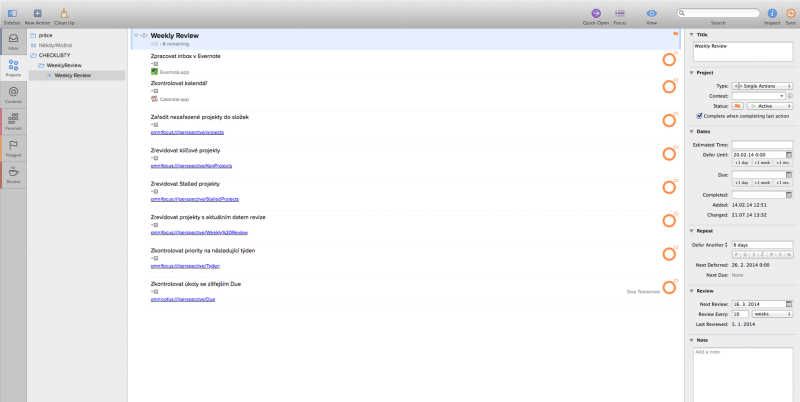This screenshot has width=800, height=402.
Task: Click the Sync icon in toolbar
Action: coord(791,13)
